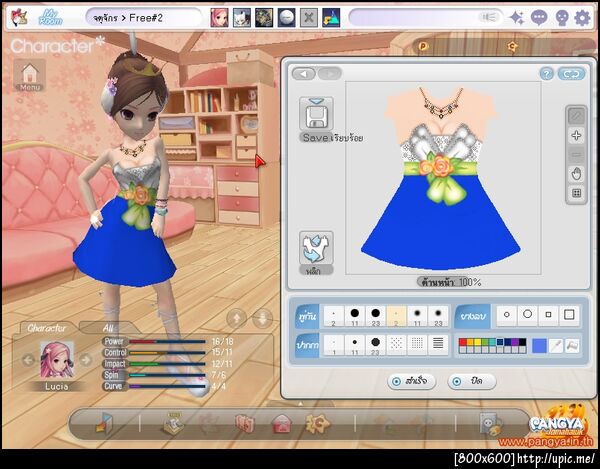Image resolution: width=600 pixels, height=469 pixels.
Task: Select second-row round brush size 11
Action: point(355,345)
